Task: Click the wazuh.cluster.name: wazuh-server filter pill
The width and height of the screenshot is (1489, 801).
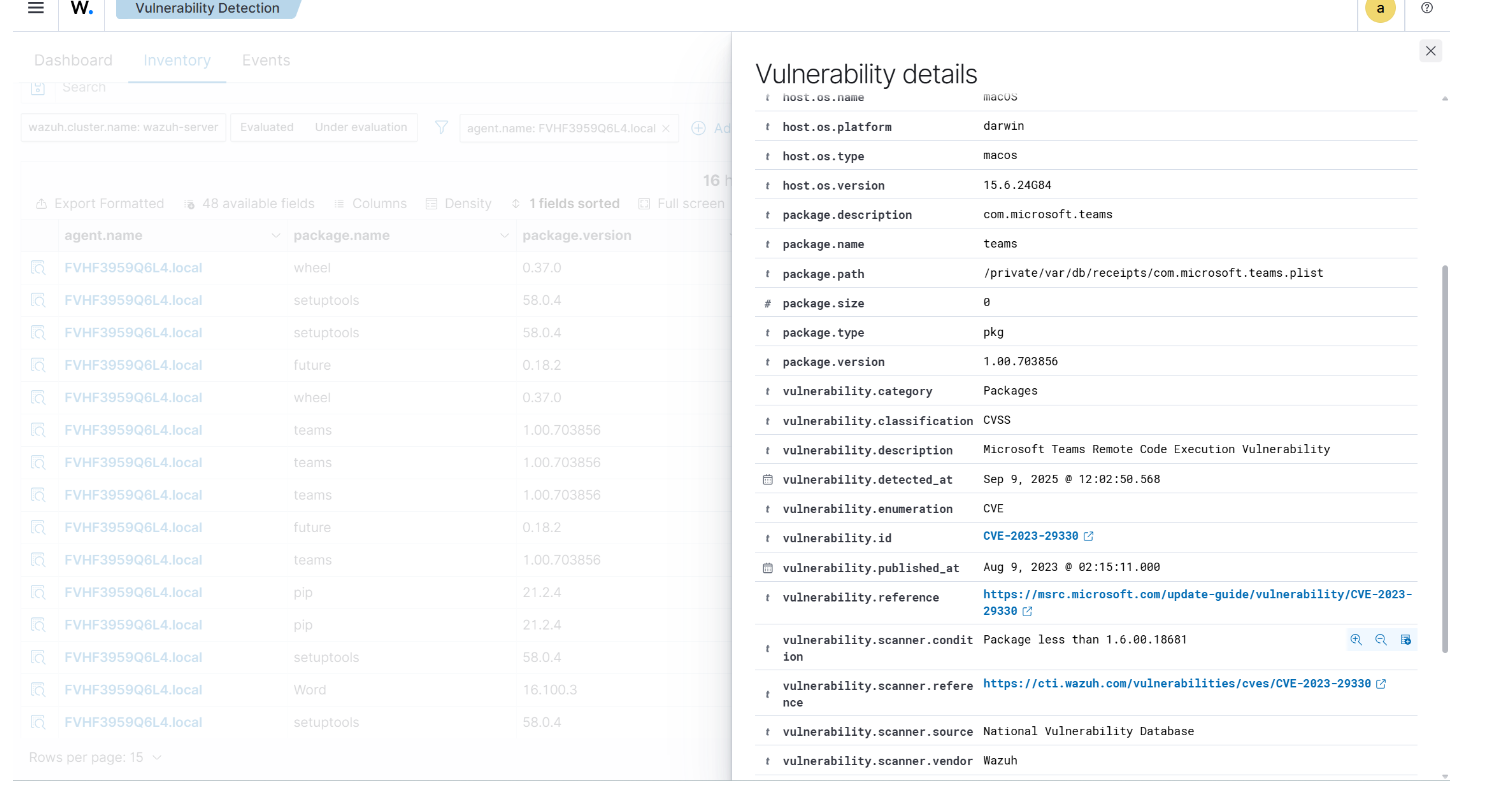Action: (123, 127)
